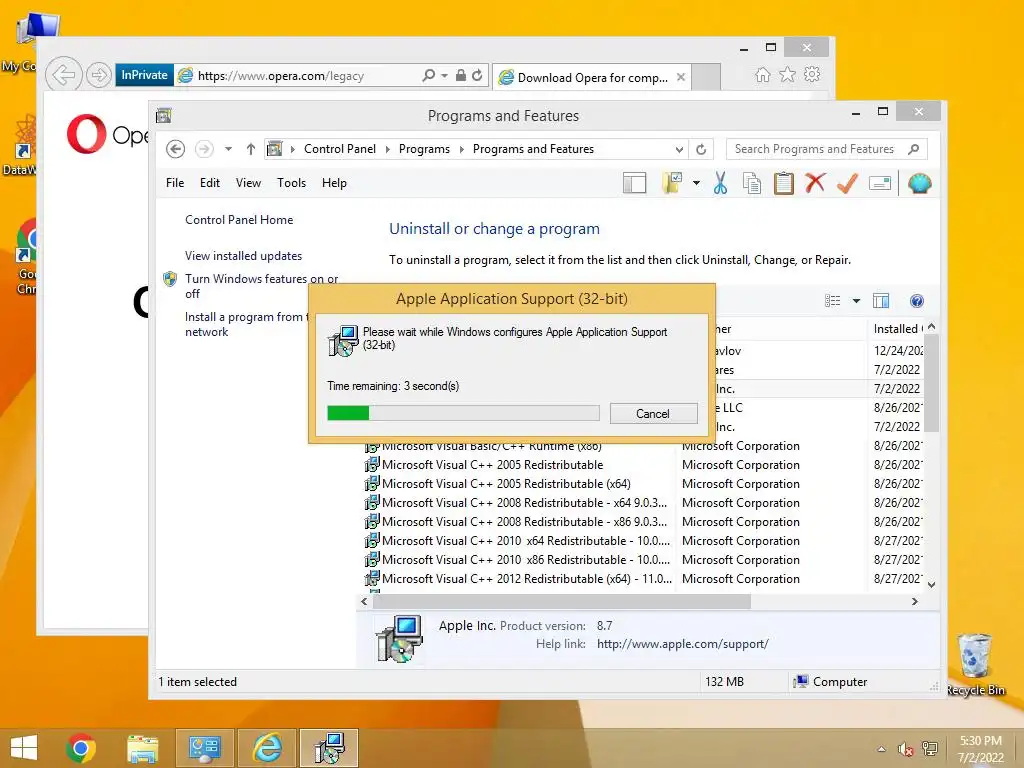Image resolution: width=1024 pixels, height=768 pixels.
Task: Open Turn Windows features on or off
Action: point(261,286)
